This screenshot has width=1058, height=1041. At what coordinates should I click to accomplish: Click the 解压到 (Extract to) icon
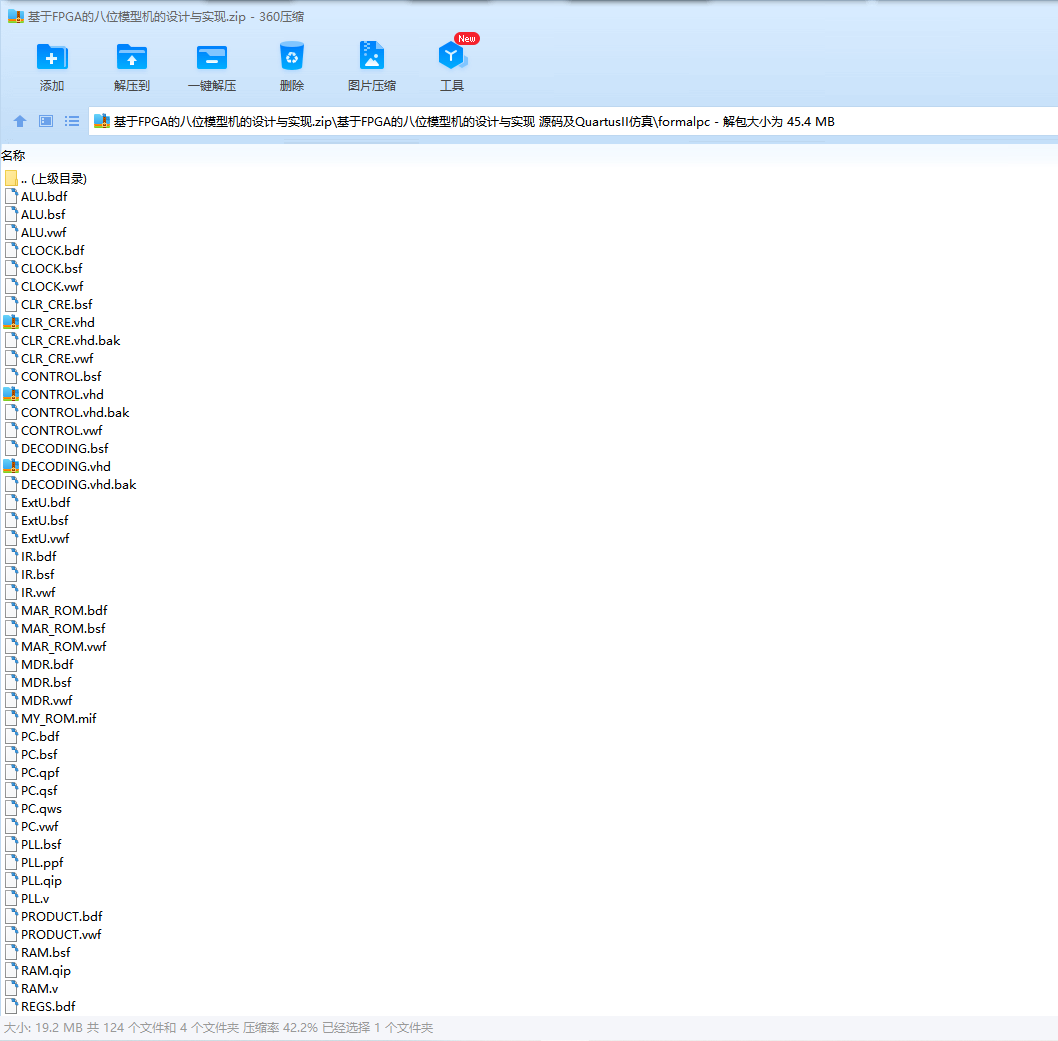tap(132, 57)
